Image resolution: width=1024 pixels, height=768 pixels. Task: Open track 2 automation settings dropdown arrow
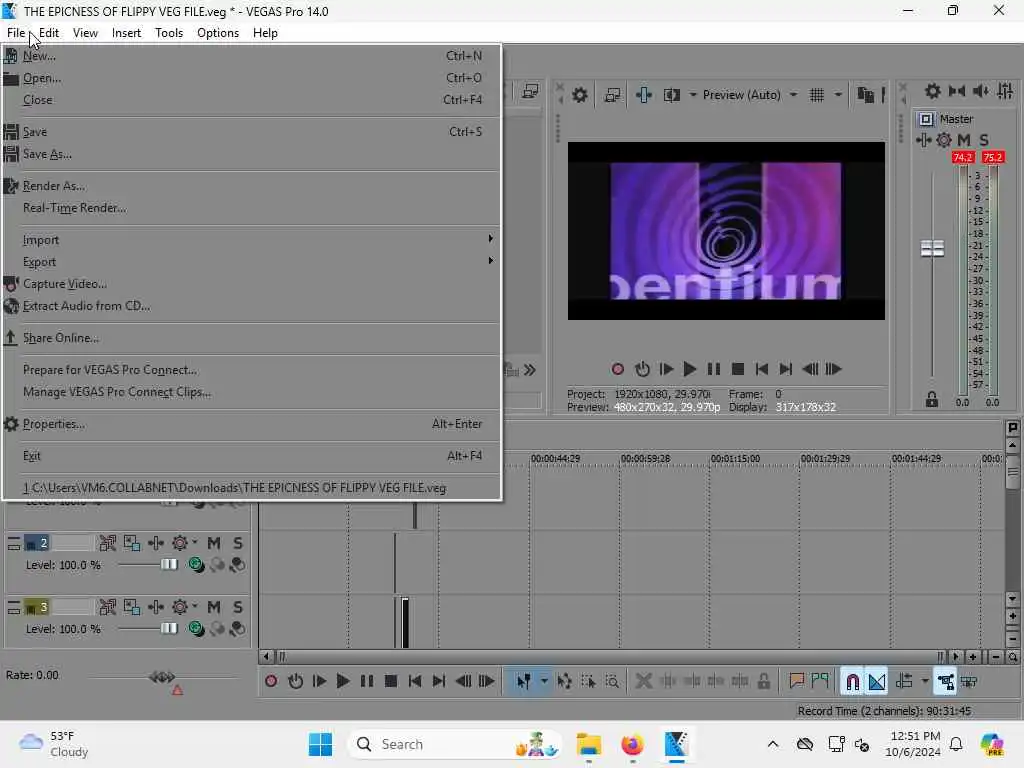pyautogui.click(x=195, y=541)
